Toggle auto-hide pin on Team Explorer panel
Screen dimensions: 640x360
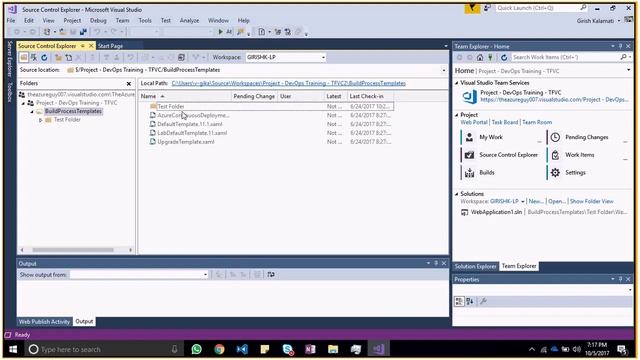(x=620, y=46)
